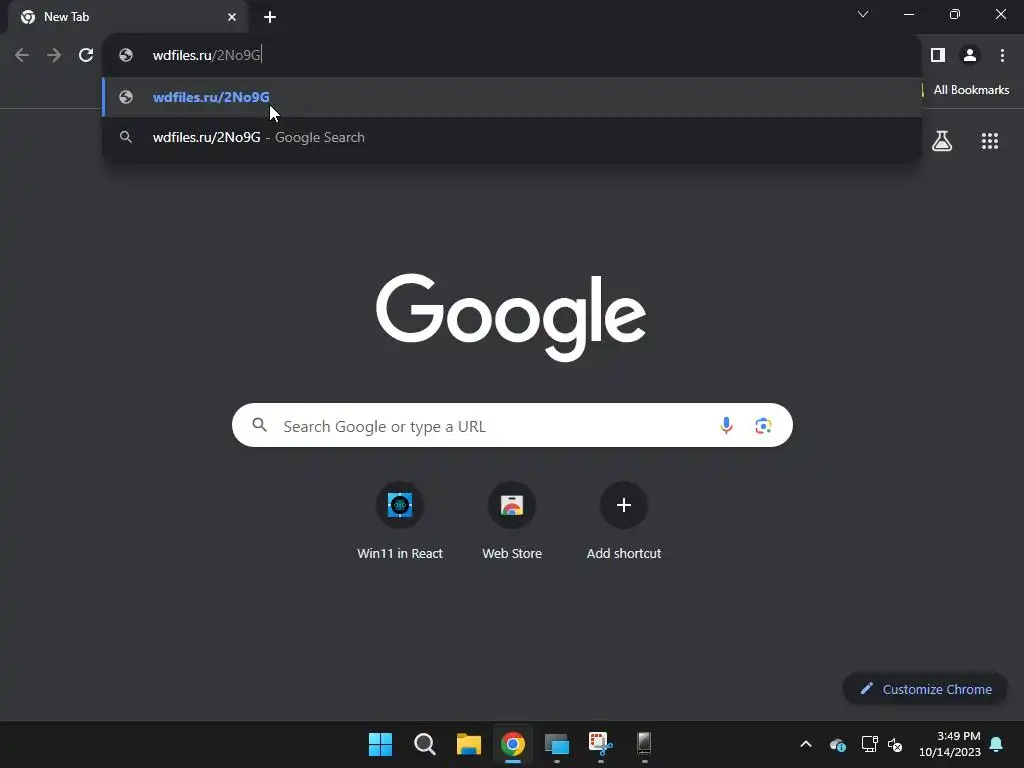The height and width of the screenshot is (768, 1024).
Task: Open the phone-shaped app in taskbar
Action: pyautogui.click(x=645, y=744)
